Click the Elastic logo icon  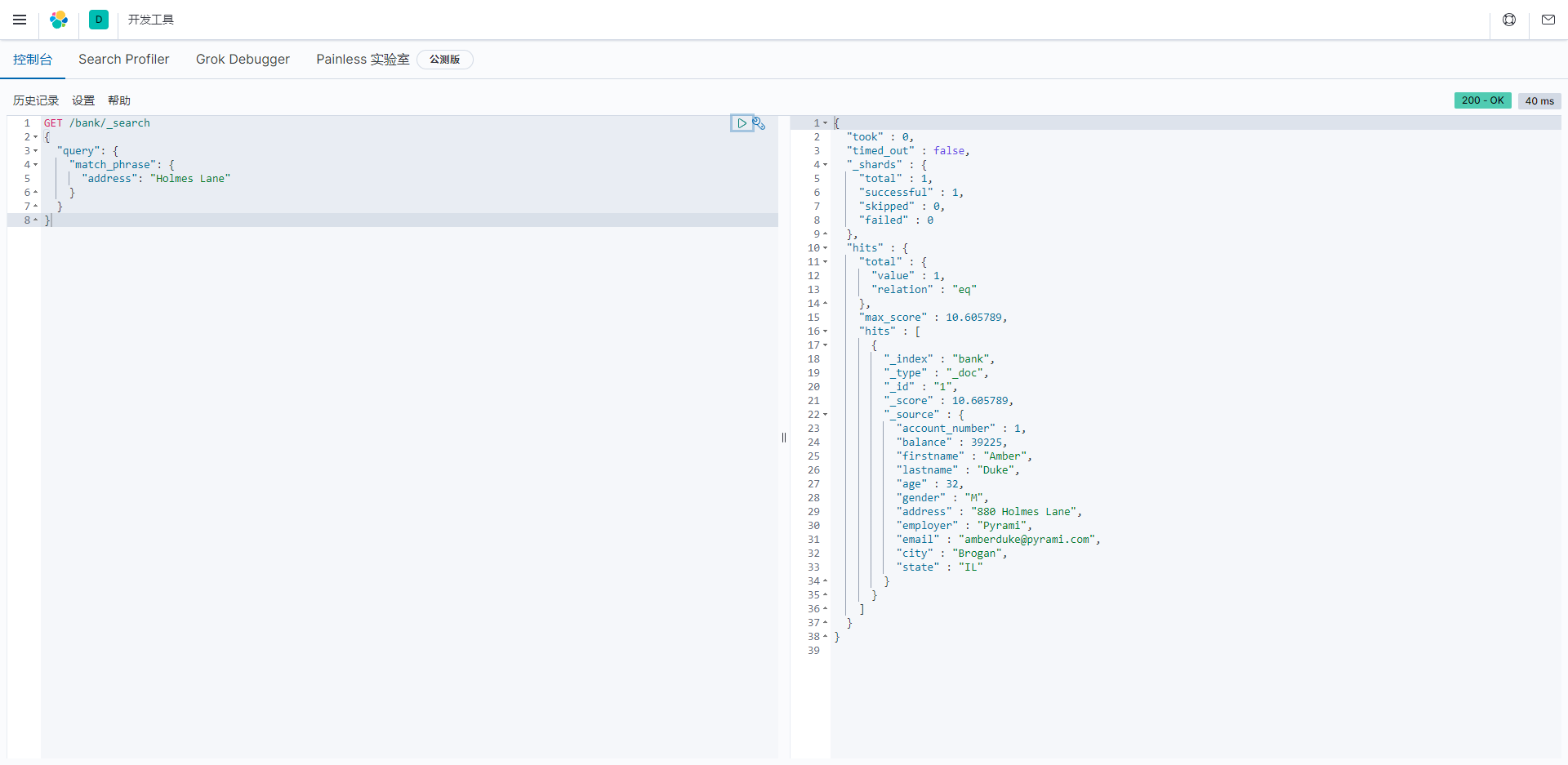pos(59,20)
